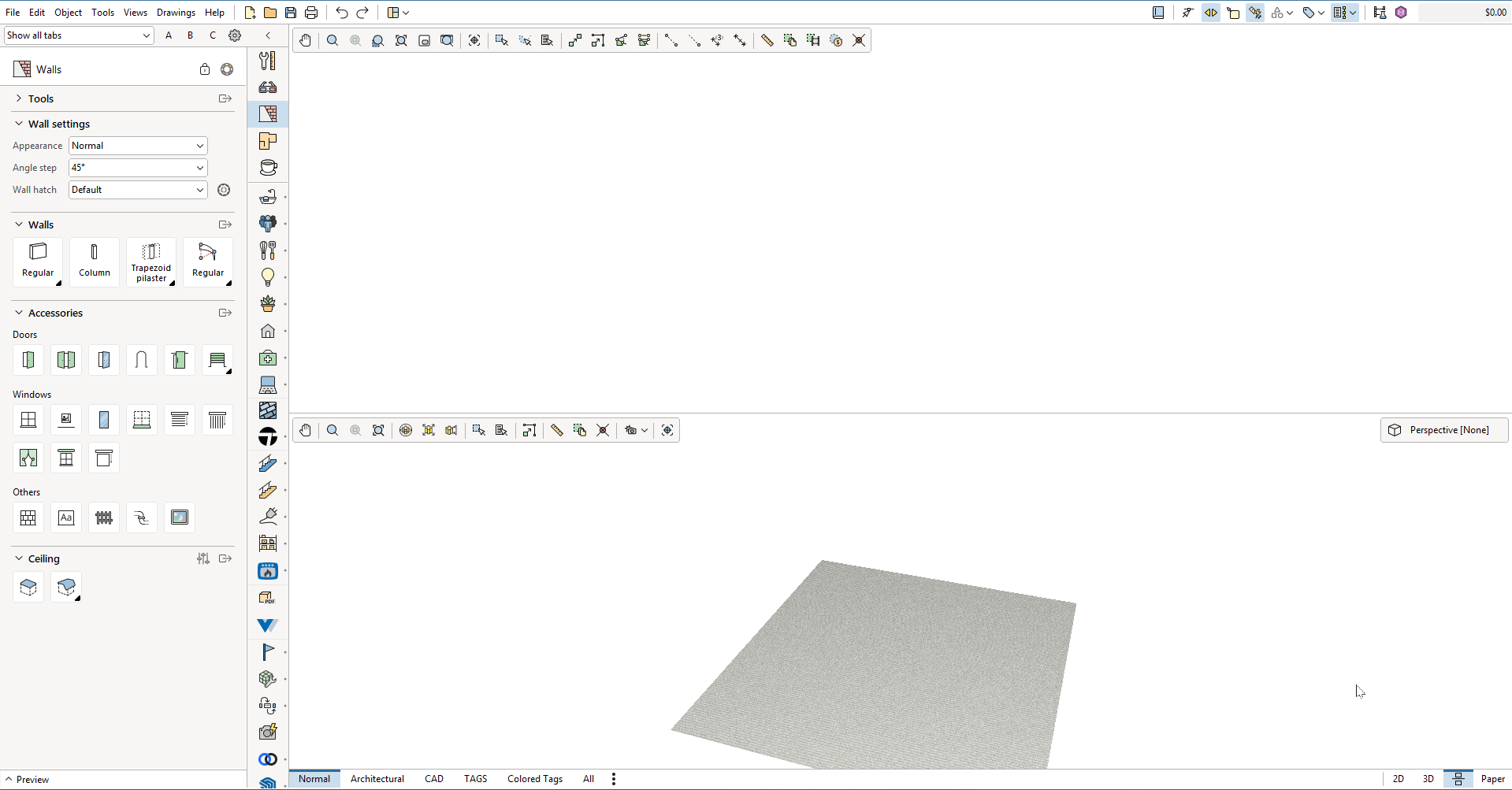Click the zoom magnifier in 3D view toolbar
The height and width of the screenshot is (790, 1512).
click(x=332, y=430)
